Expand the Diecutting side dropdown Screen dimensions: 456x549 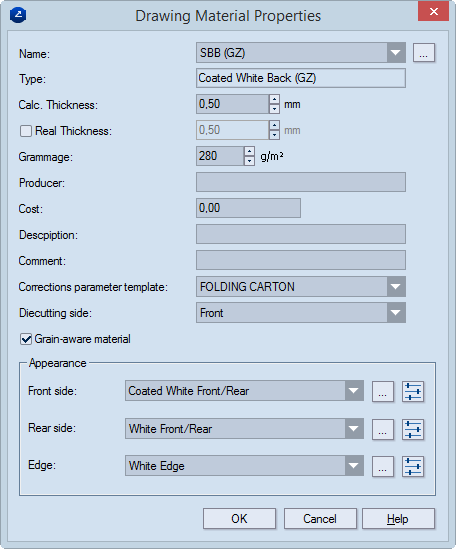point(396,313)
